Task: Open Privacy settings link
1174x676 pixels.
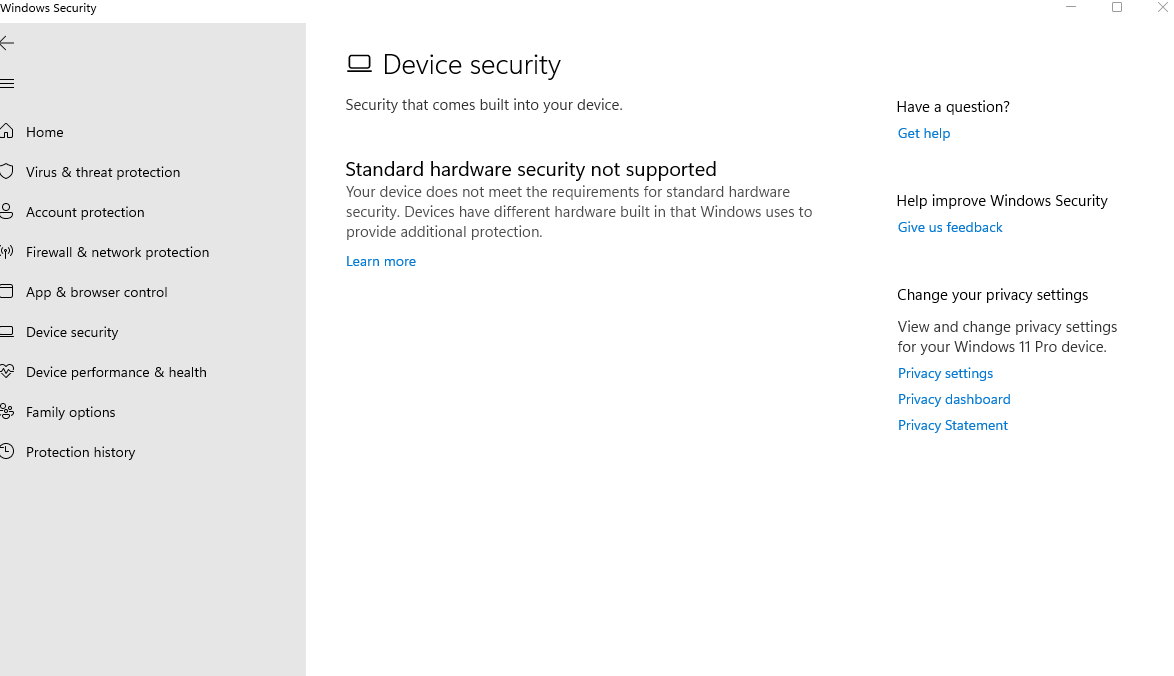Action: [x=945, y=374]
